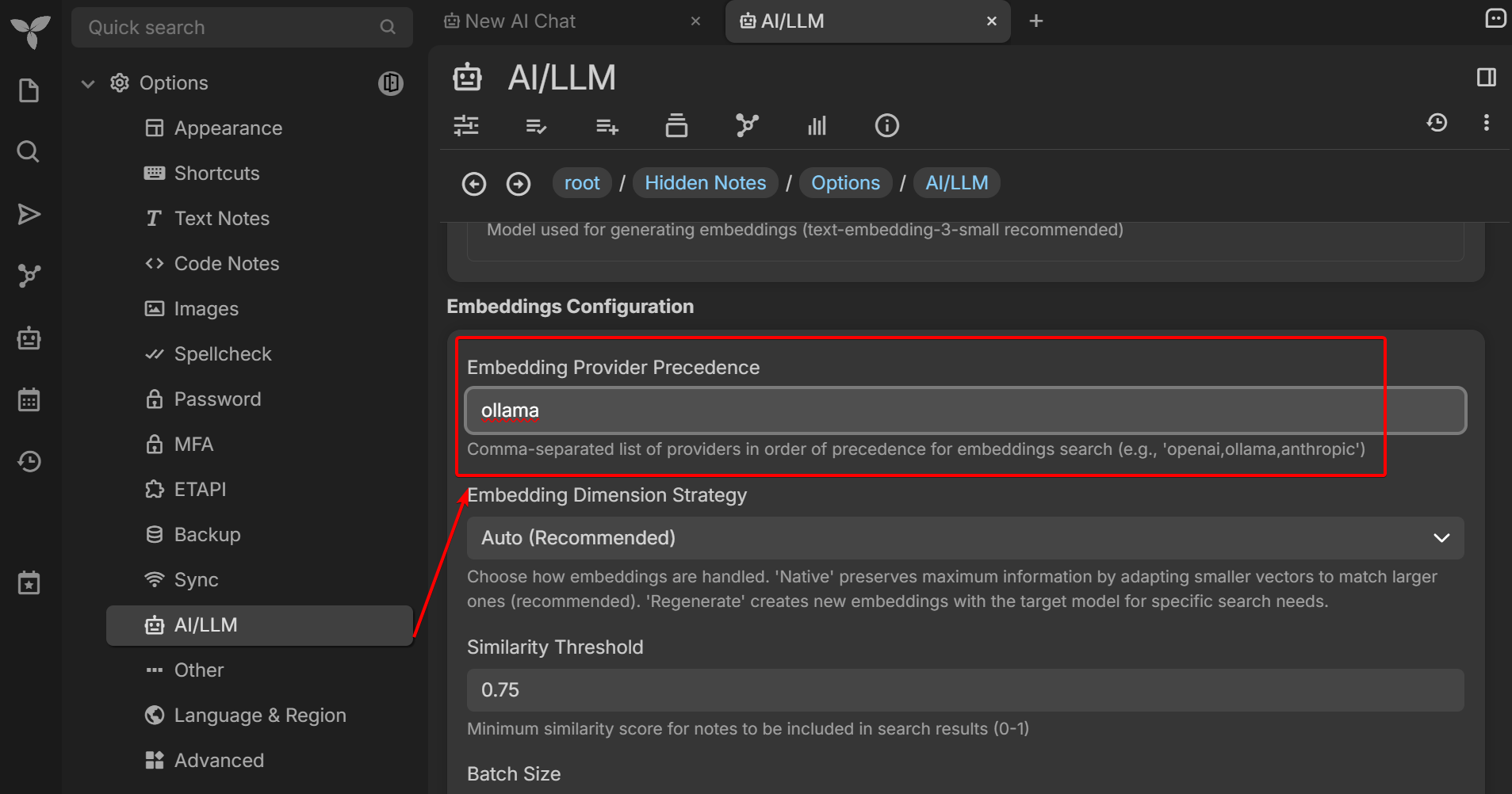The height and width of the screenshot is (794, 1512).
Task: Navigate back using the back arrow
Action: [x=474, y=184]
